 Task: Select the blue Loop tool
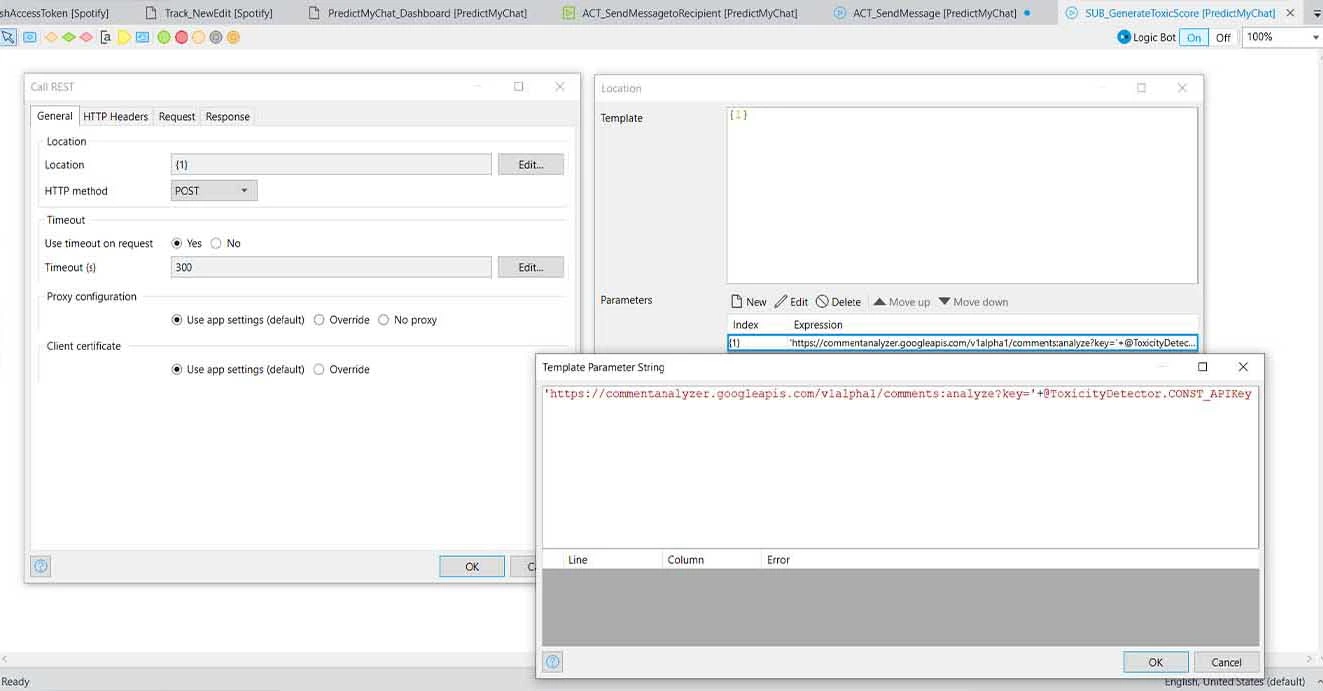click(142, 37)
